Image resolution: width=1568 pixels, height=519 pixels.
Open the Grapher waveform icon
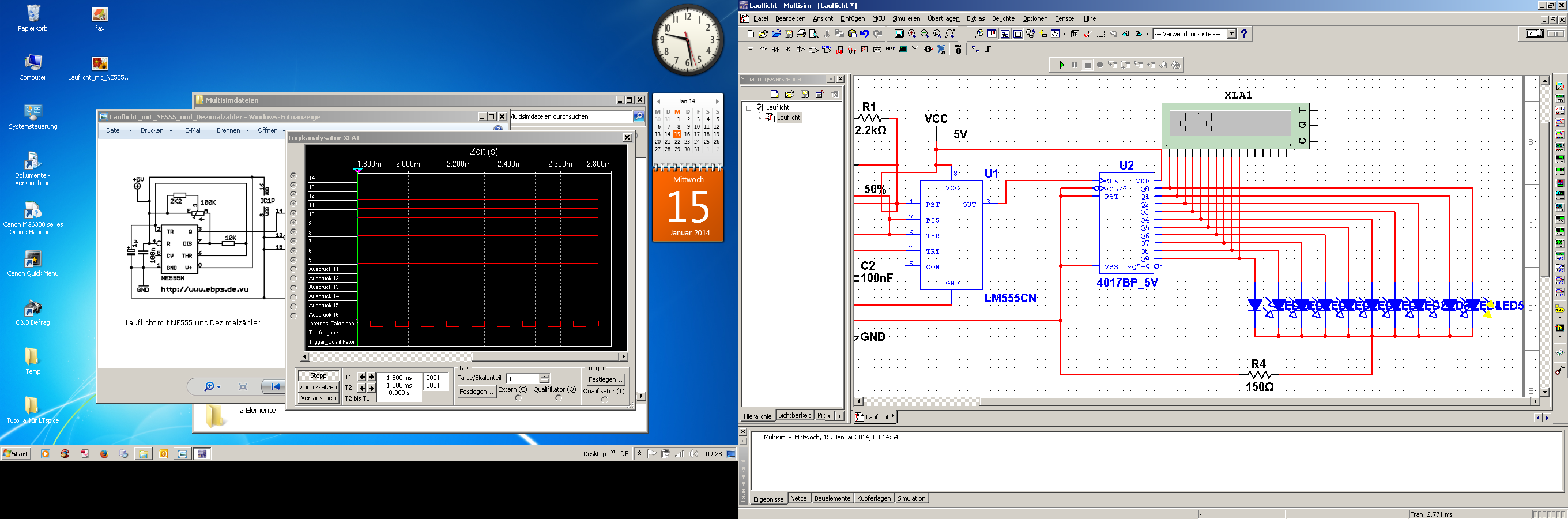(1056, 34)
